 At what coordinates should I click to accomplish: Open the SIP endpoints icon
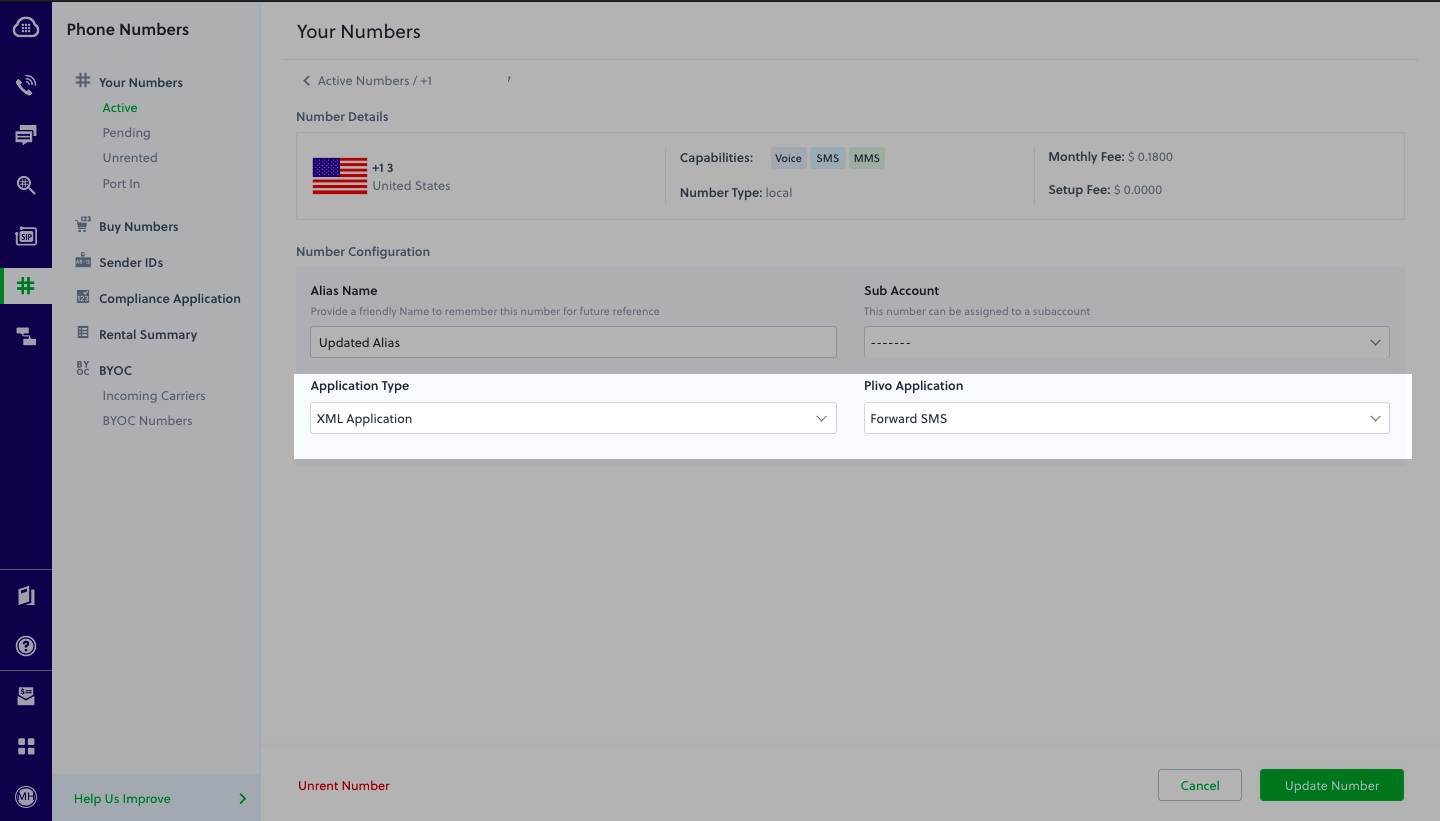coord(26,236)
